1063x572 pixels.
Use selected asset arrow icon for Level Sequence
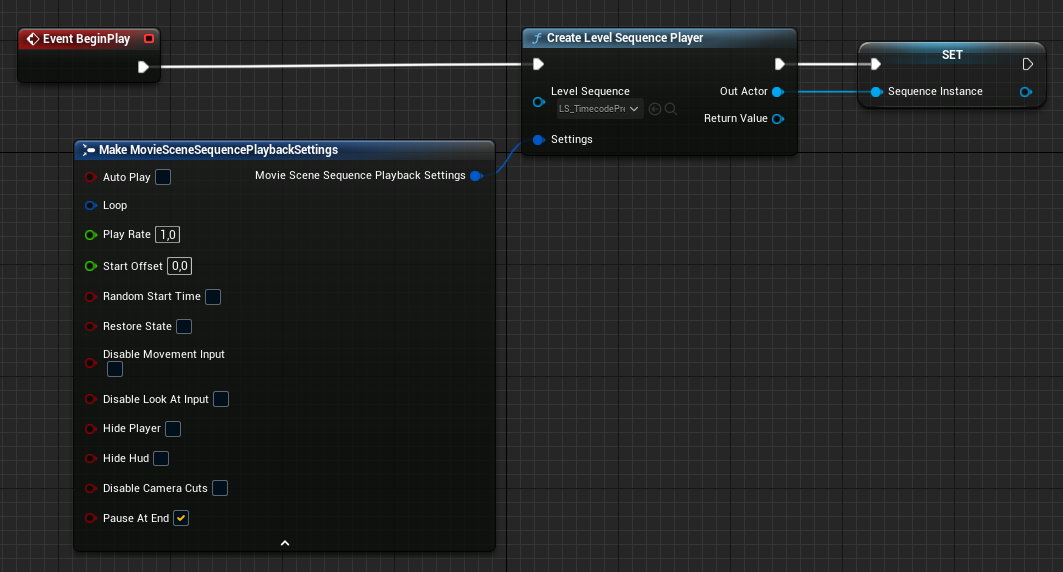(655, 109)
